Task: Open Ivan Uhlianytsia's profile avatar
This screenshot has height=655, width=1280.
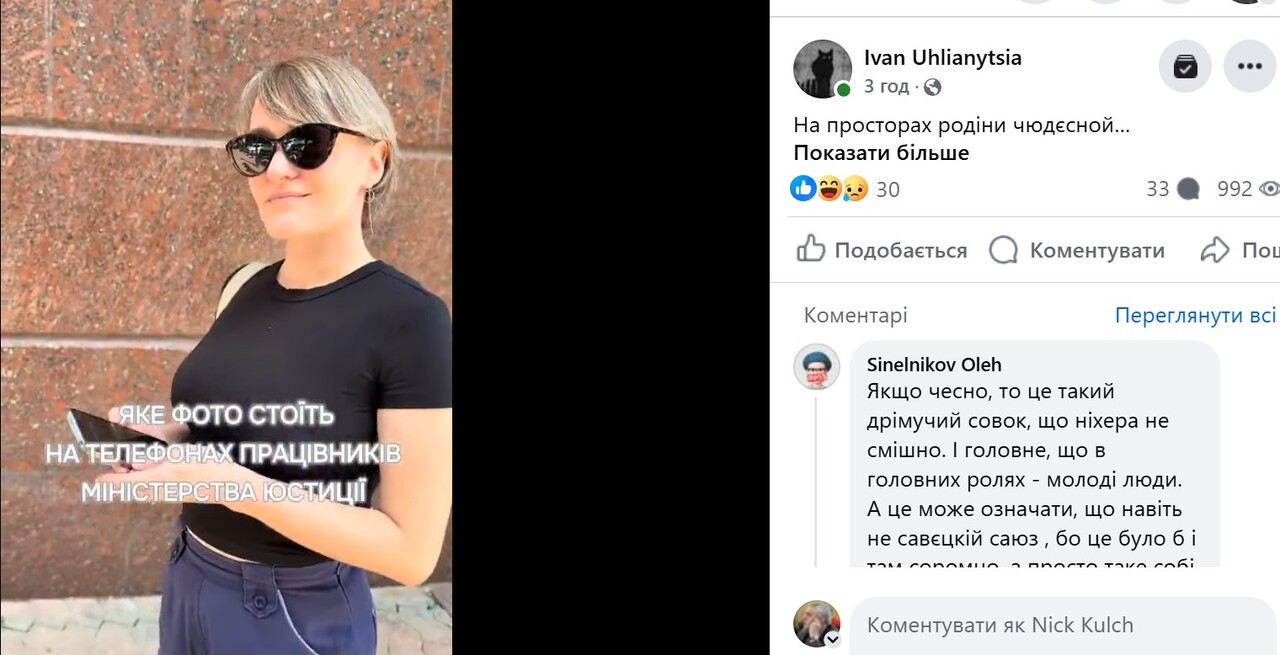Action: tap(822, 68)
